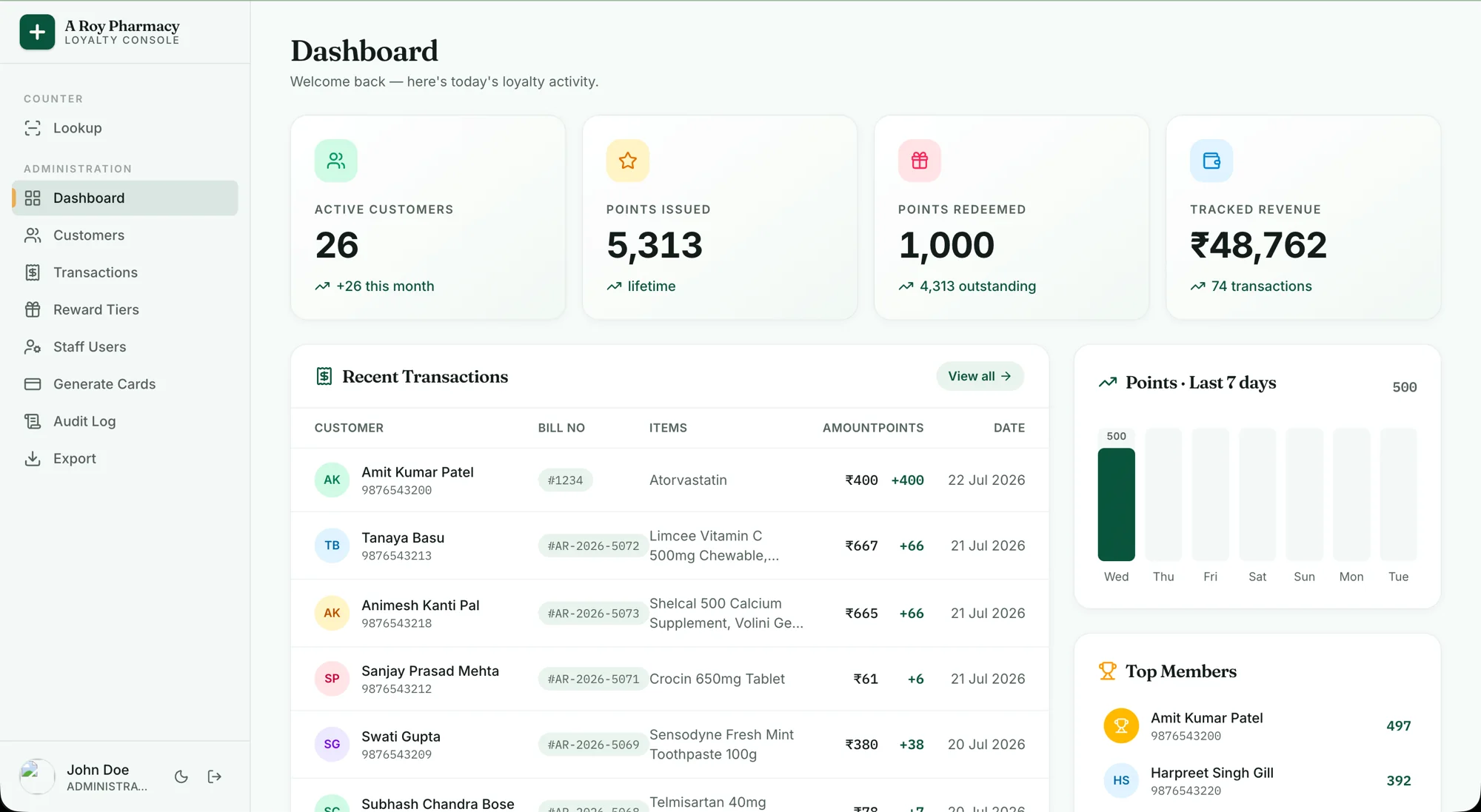Click the Generate Cards card icon

point(33,384)
